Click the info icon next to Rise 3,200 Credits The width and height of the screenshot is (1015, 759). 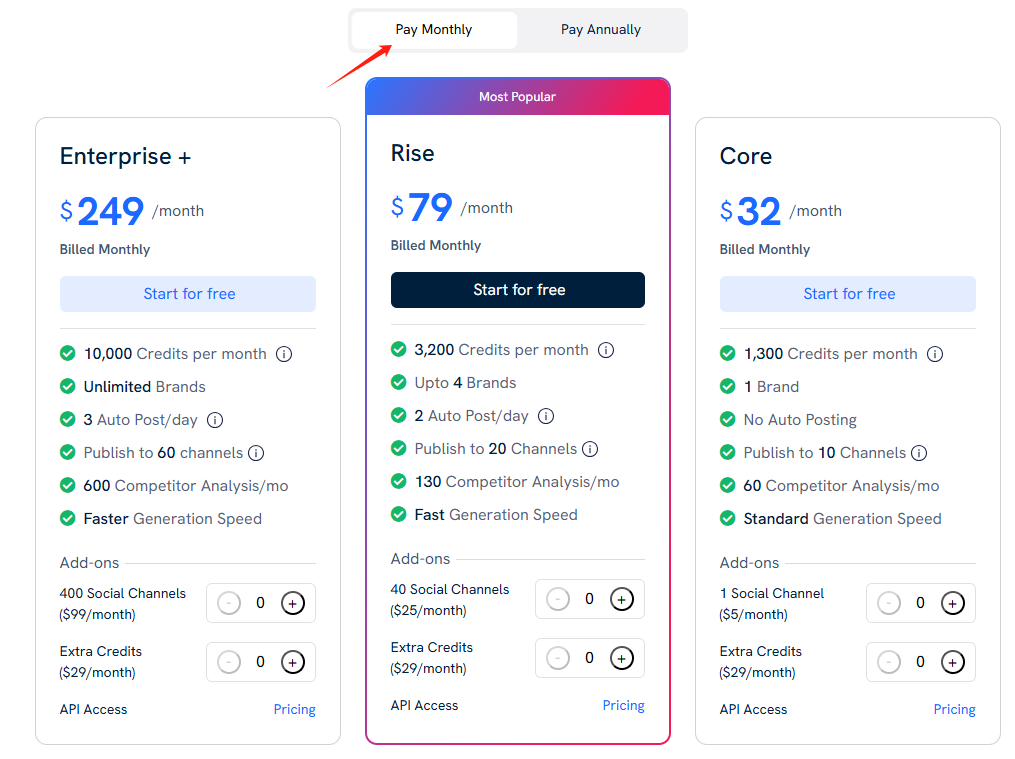(606, 349)
